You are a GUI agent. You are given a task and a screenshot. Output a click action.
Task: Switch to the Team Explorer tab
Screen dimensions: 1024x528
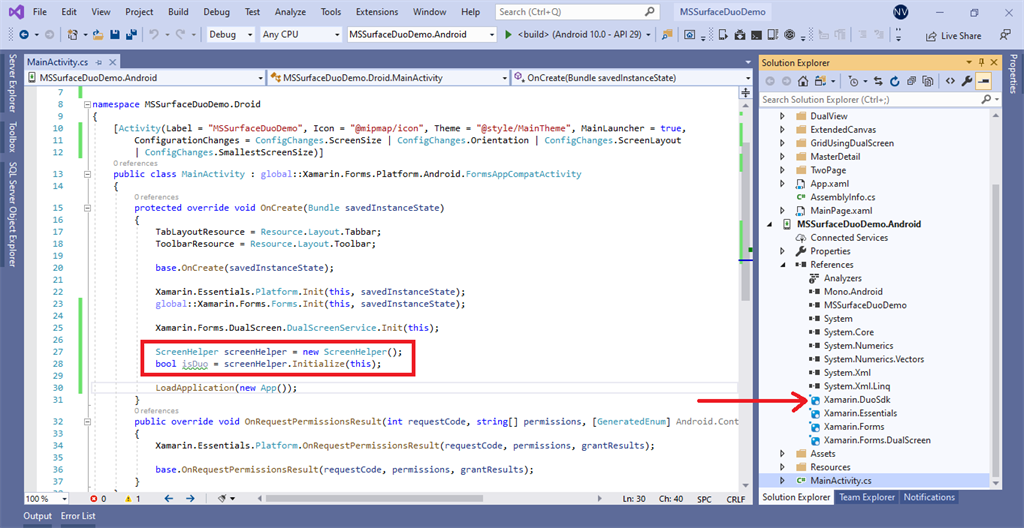click(867, 497)
